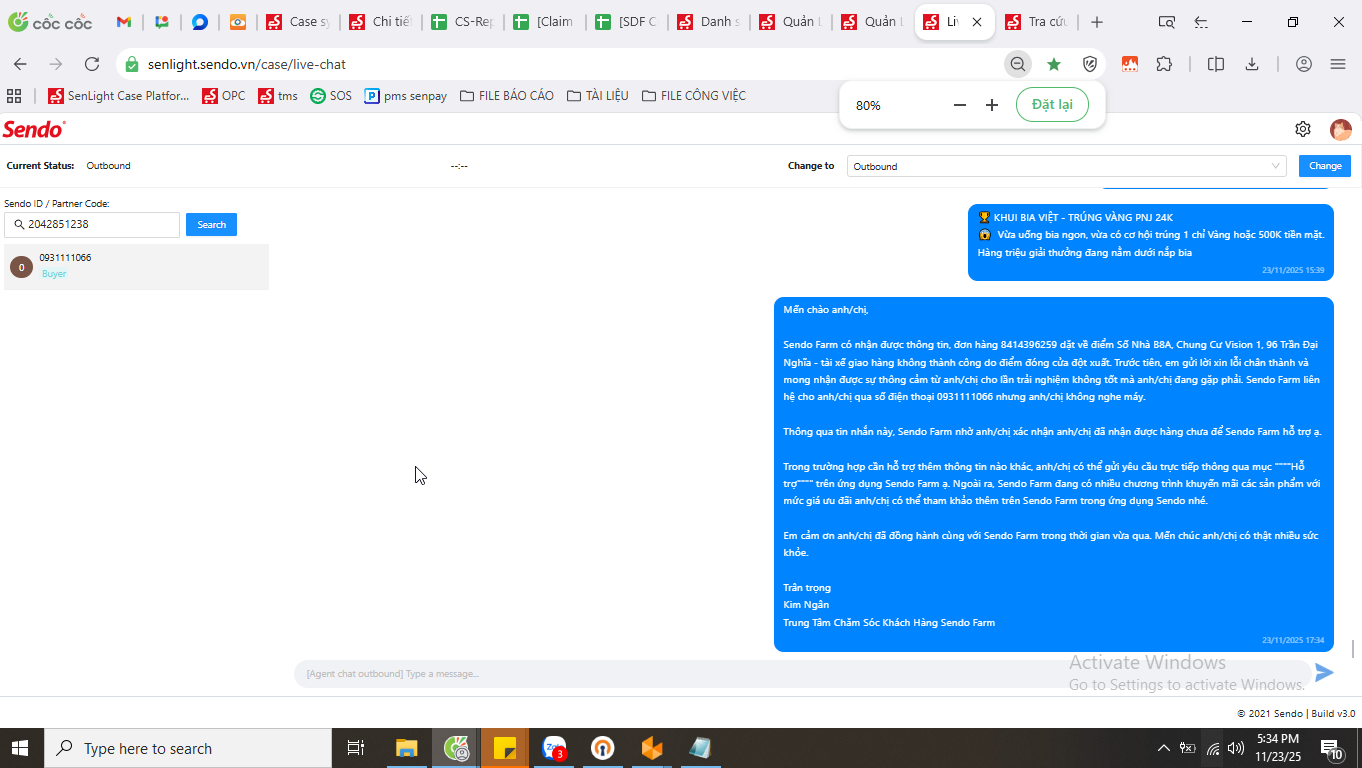
Task: Open the tab search icon in title bar
Action: (x=1166, y=22)
